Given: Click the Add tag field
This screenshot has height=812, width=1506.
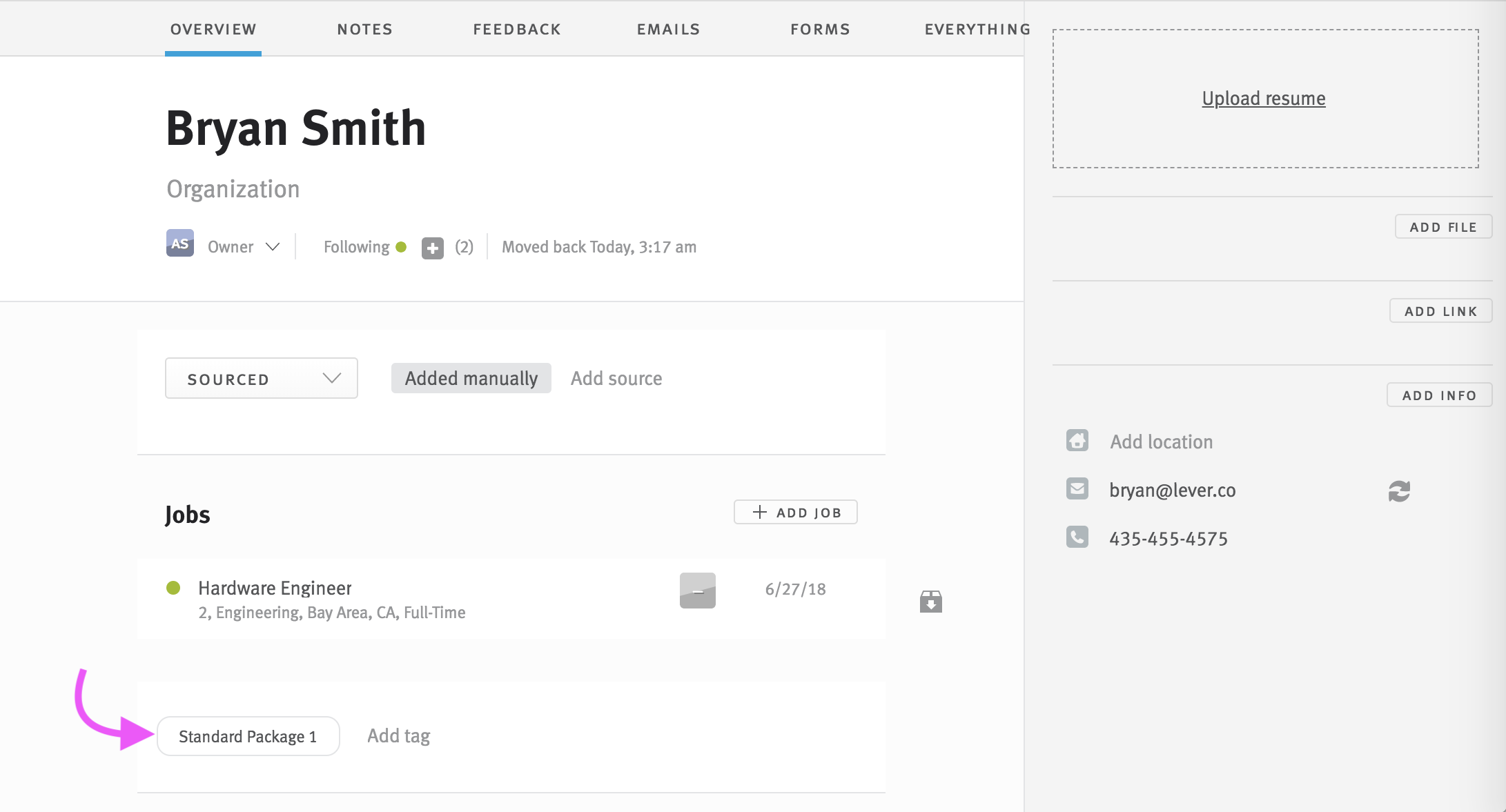Looking at the screenshot, I should [399, 736].
